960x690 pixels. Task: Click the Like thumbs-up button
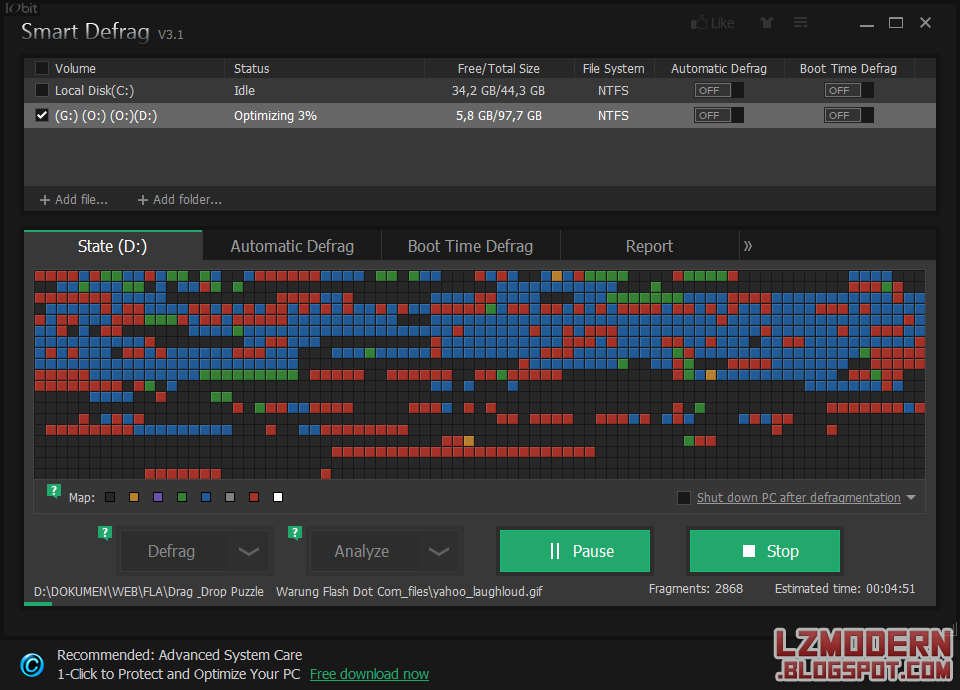tap(712, 23)
